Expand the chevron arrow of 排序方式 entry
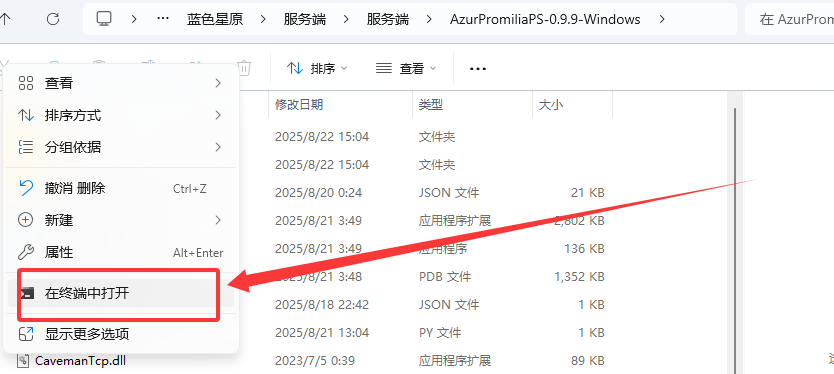The image size is (834, 374). click(x=218, y=115)
